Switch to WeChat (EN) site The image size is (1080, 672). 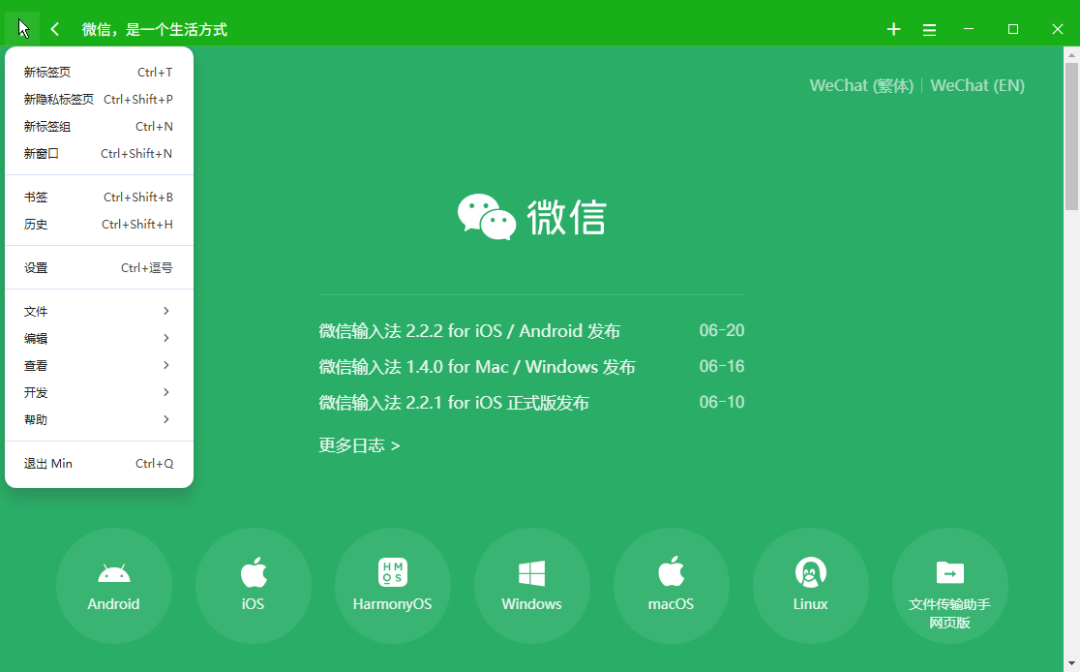(x=977, y=85)
